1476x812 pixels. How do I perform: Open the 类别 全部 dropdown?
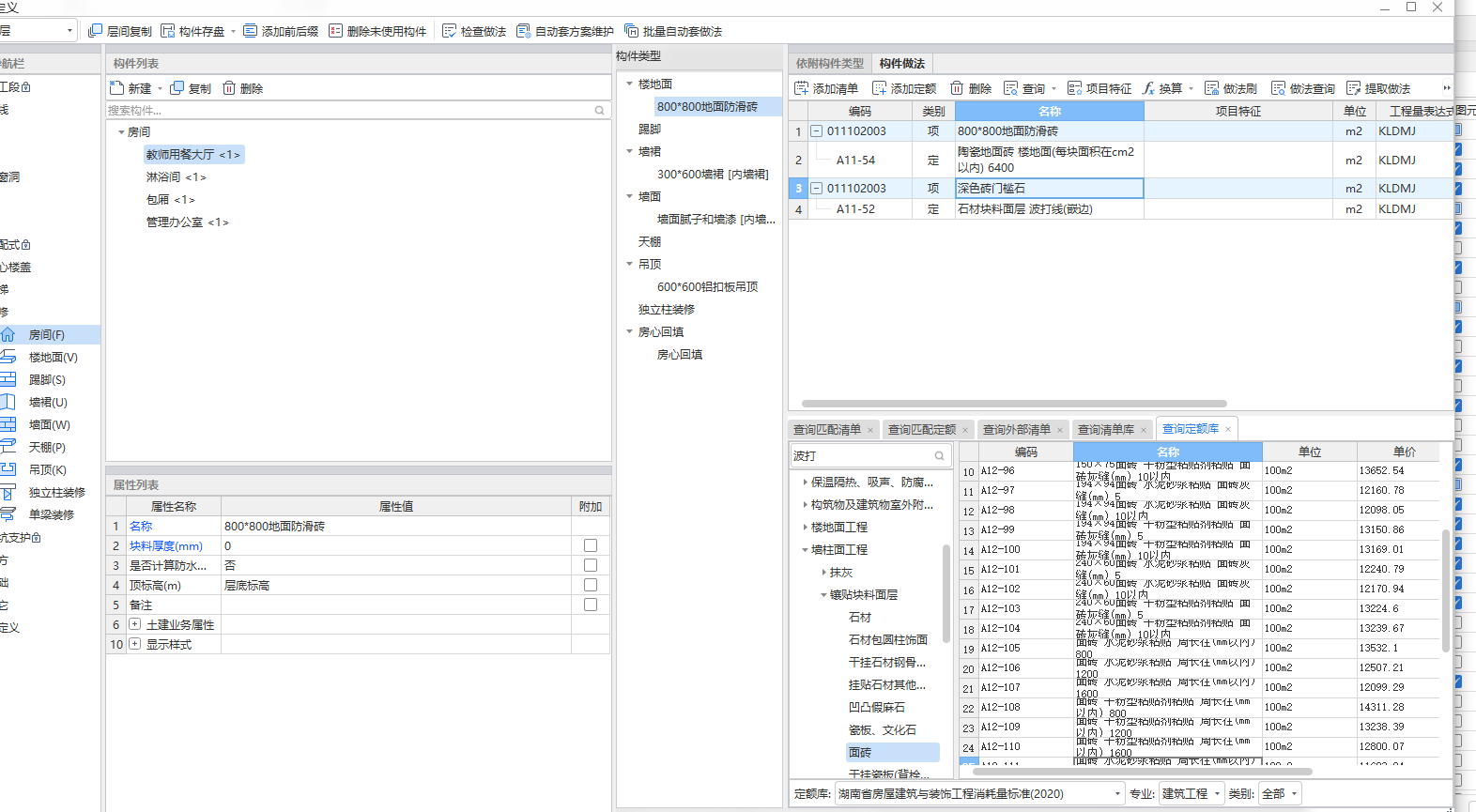tap(1294, 794)
